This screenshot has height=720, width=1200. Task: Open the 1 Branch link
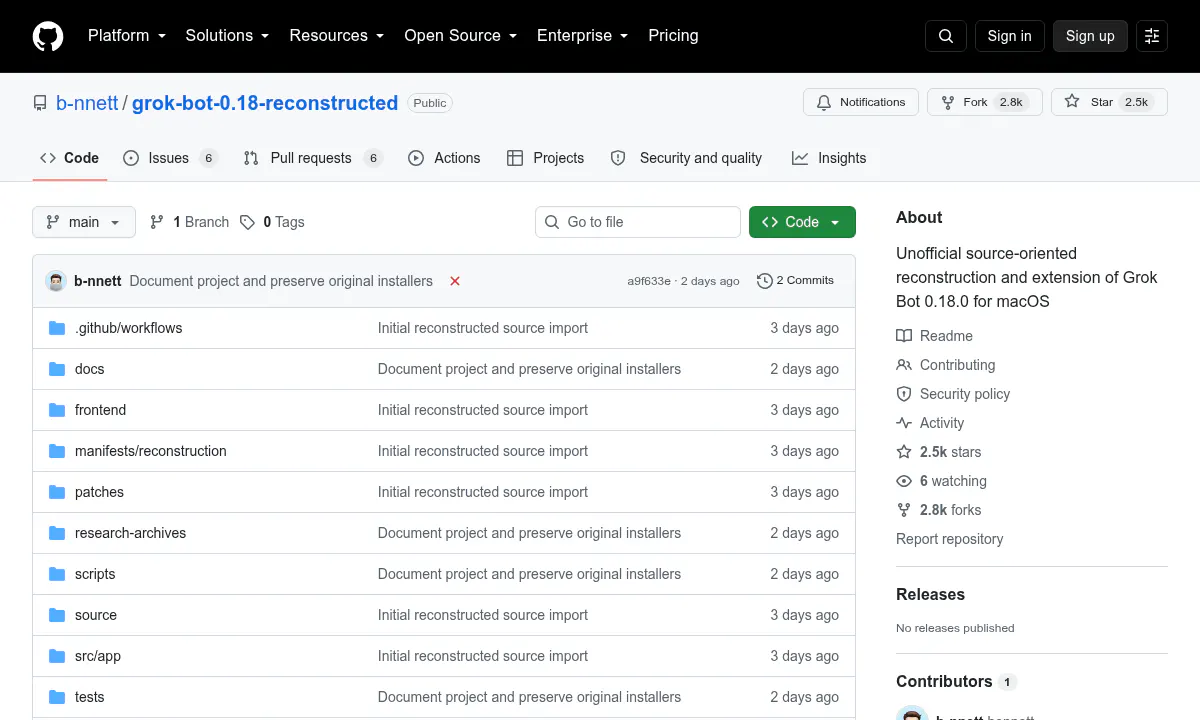tap(189, 222)
